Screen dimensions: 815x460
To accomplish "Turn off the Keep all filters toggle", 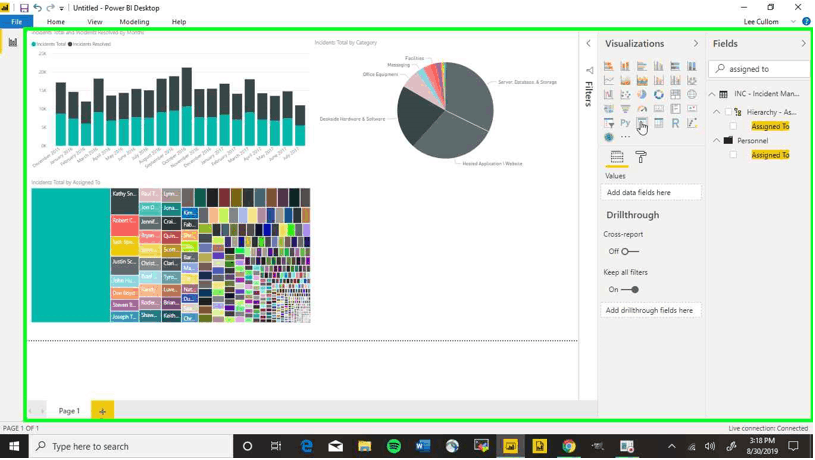I will point(630,290).
